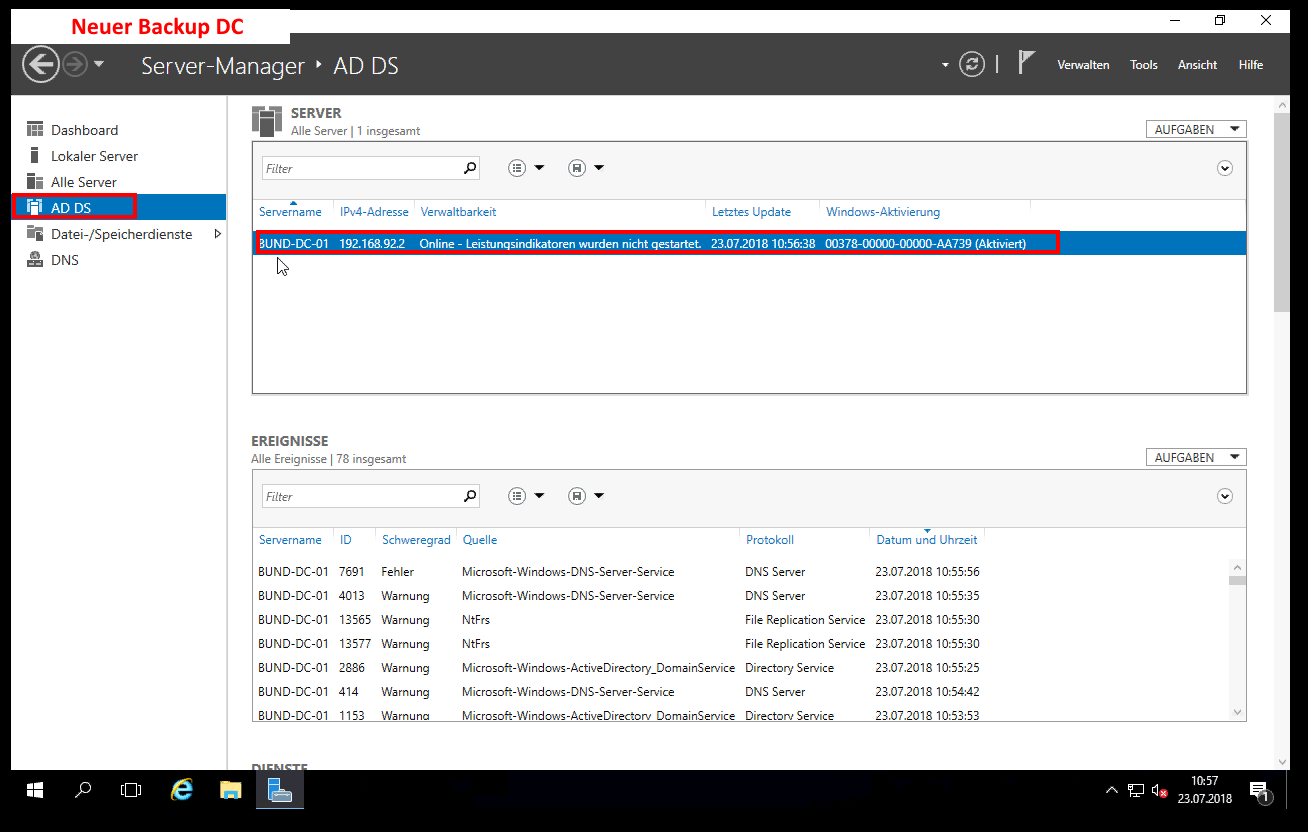Click search magnifier in the Server filter

[470, 168]
